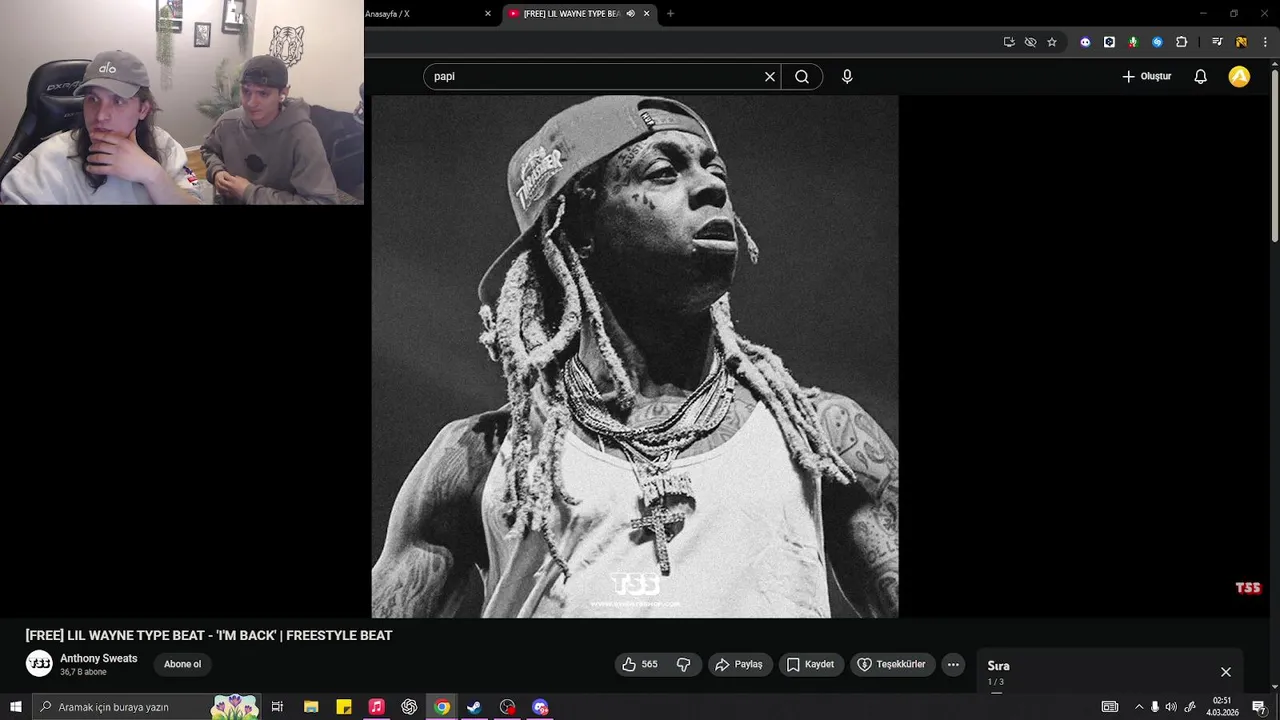Image resolution: width=1280 pixels, height=720 pixels.
Task: Click the install app icon in address bar
Action: [1009, 42]
